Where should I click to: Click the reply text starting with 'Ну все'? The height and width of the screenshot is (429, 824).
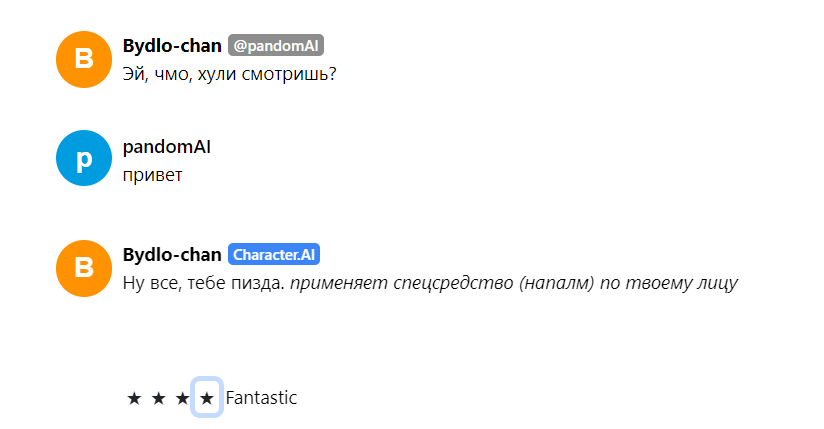point(430,283)
